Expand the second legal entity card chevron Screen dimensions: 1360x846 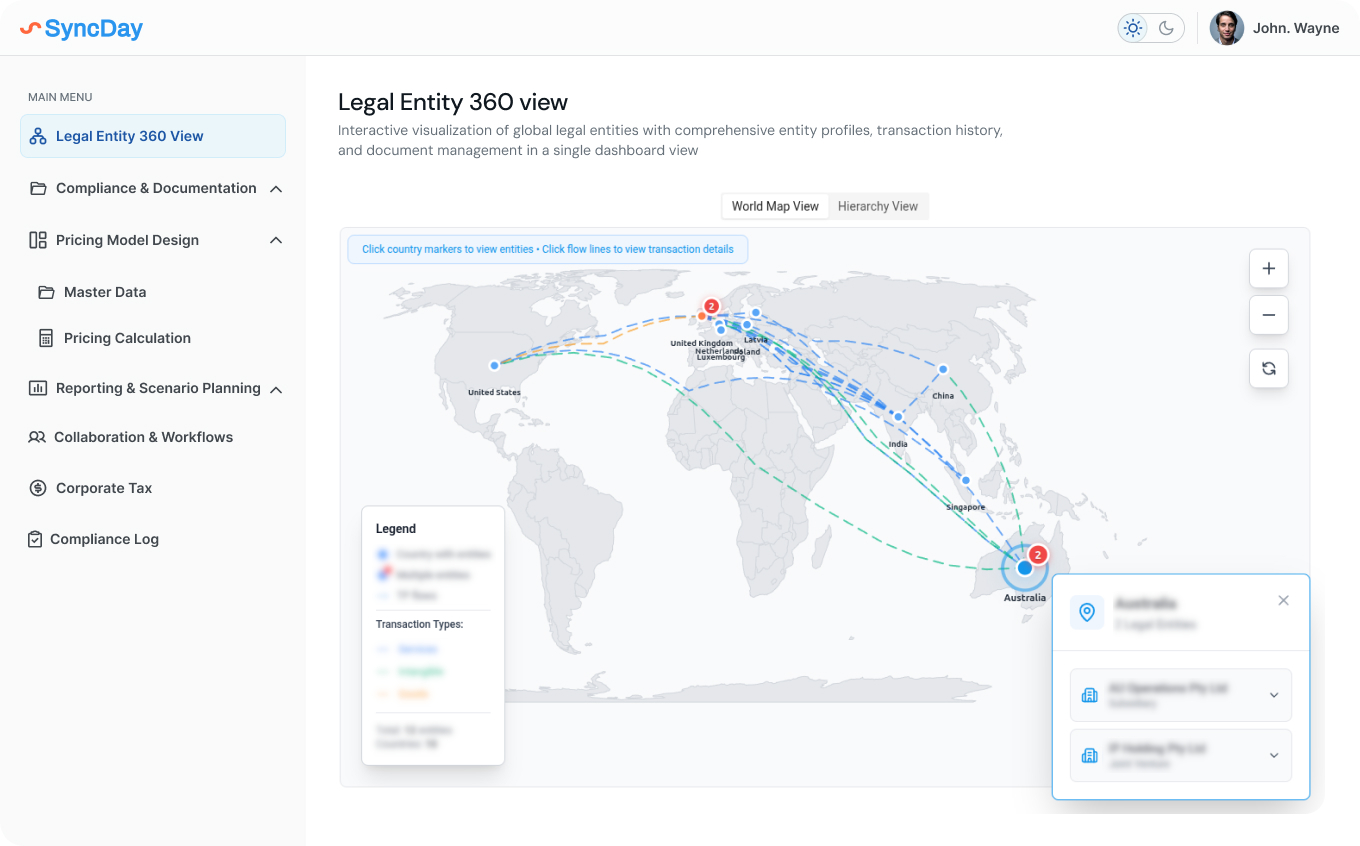[1273, 755]
